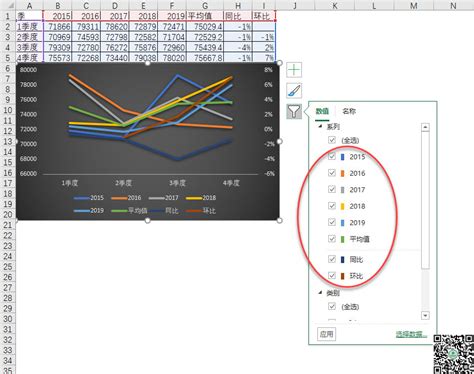Click the 2015 legend entry in the chart
This screenshot has width=474, height=374.
pos(89,198)
